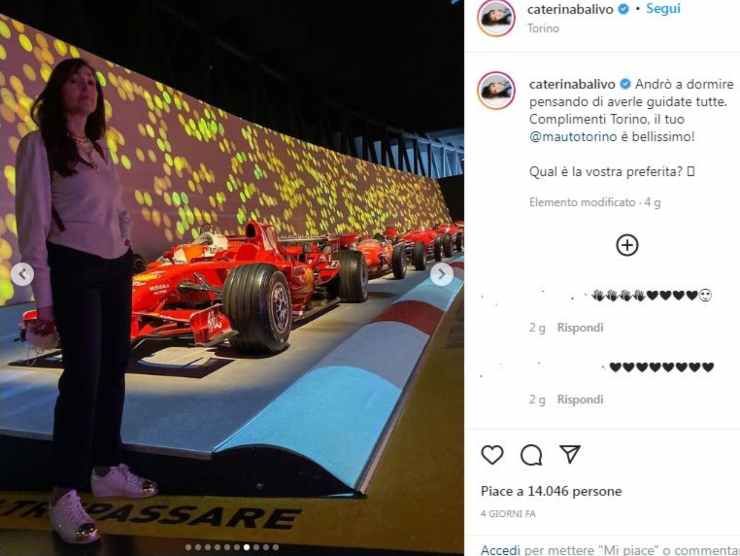Open the caterinabalivo username in the header

pos(570,9)
